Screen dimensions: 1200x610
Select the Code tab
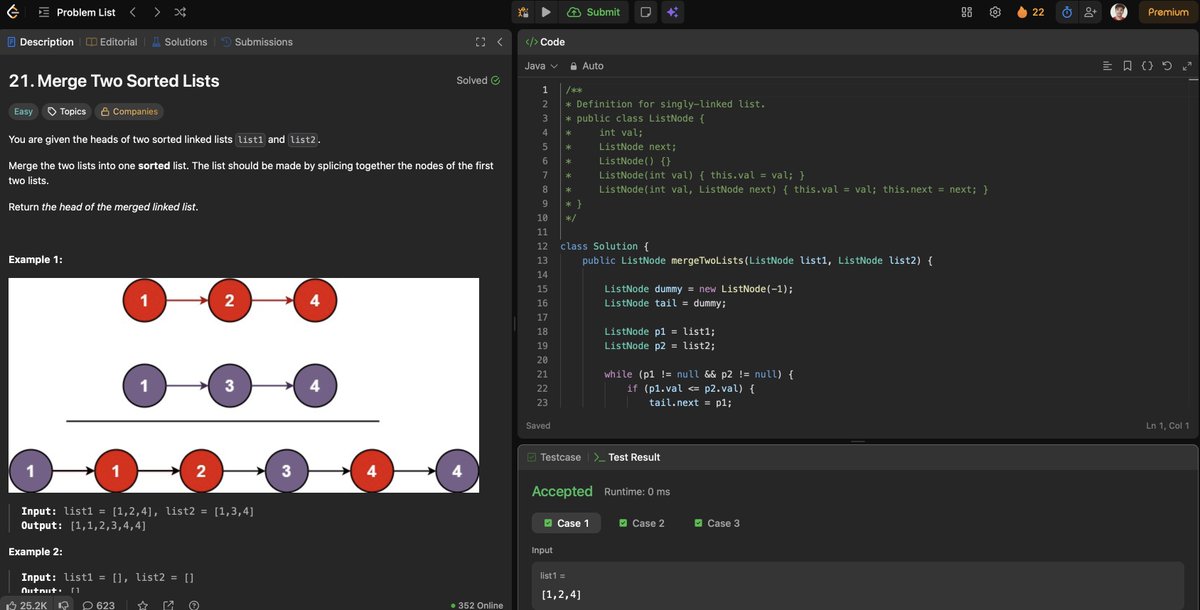pyautogui.click(x=545, y=42)
